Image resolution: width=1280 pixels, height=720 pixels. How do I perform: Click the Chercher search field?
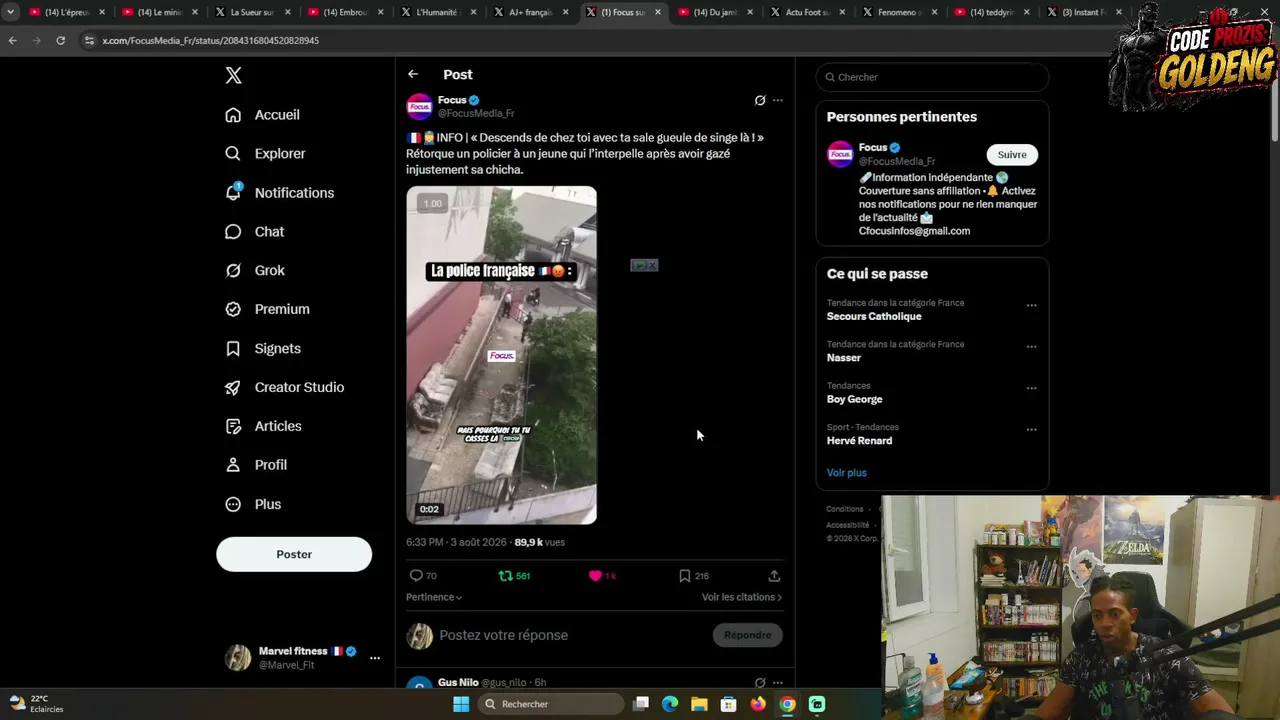(932, 77)
